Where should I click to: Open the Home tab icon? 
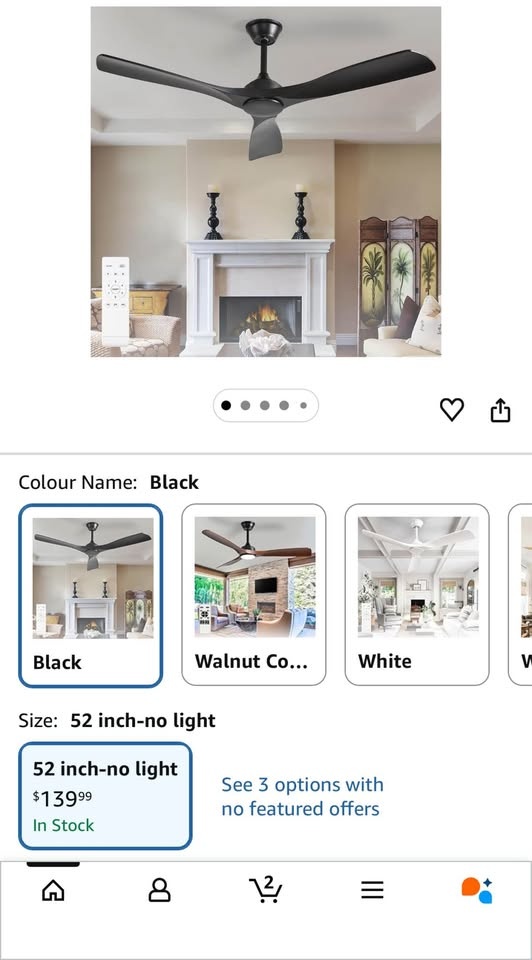click(x=53, y=890)
